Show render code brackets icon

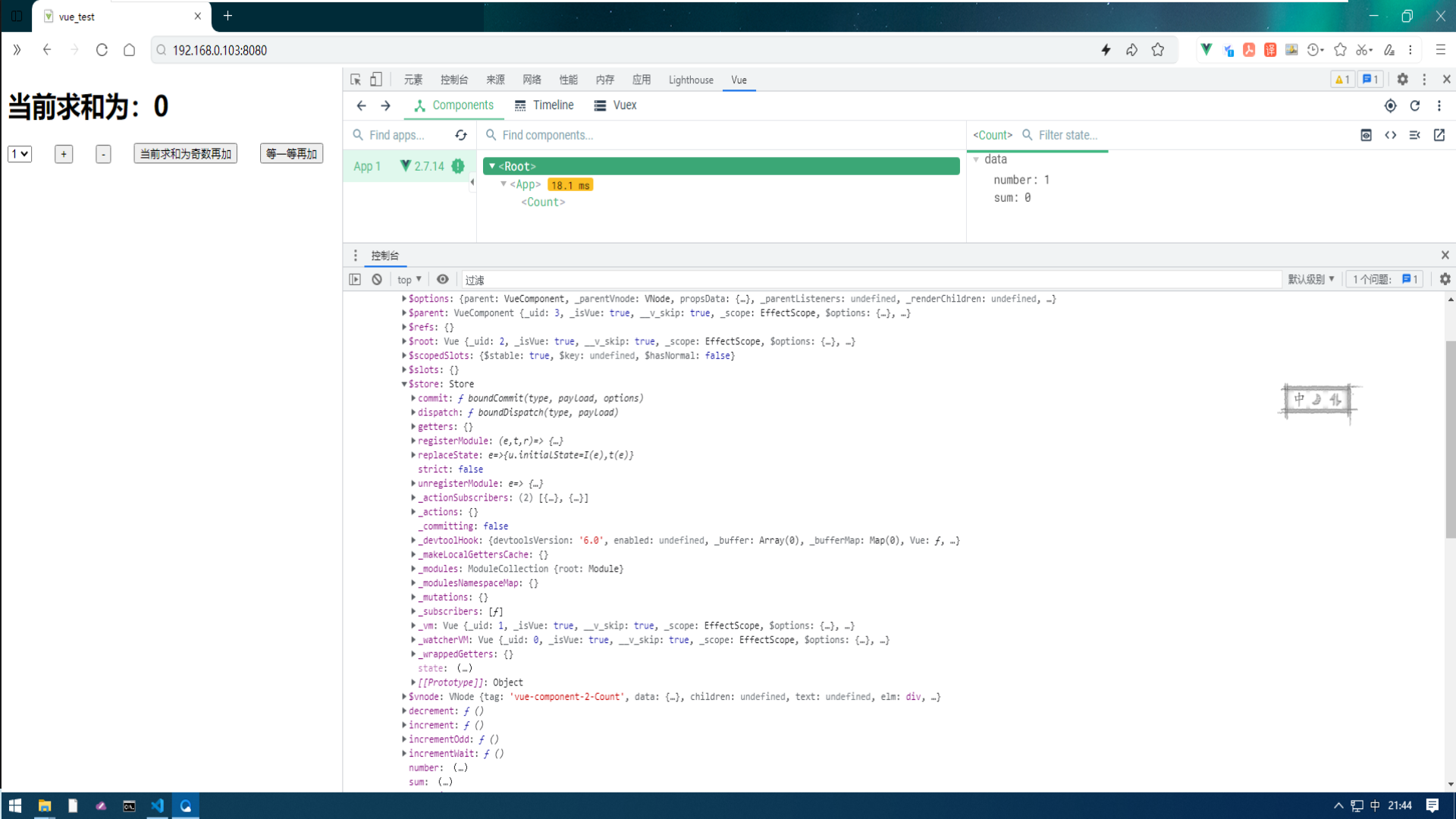tap(1390, 135)
